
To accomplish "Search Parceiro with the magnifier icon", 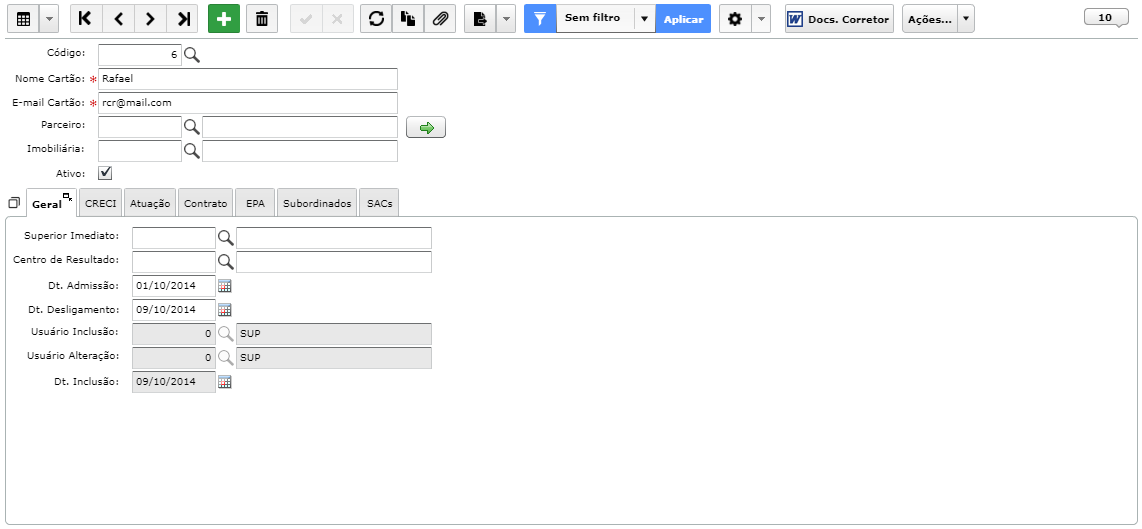I will [192, 127].
